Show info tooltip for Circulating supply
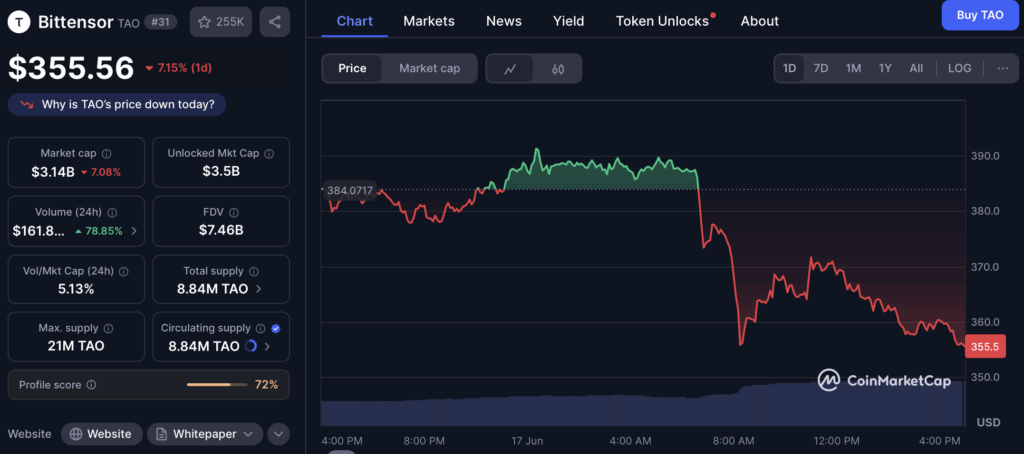The height and width of the screenshot is (454, 1024). (261, 329)
